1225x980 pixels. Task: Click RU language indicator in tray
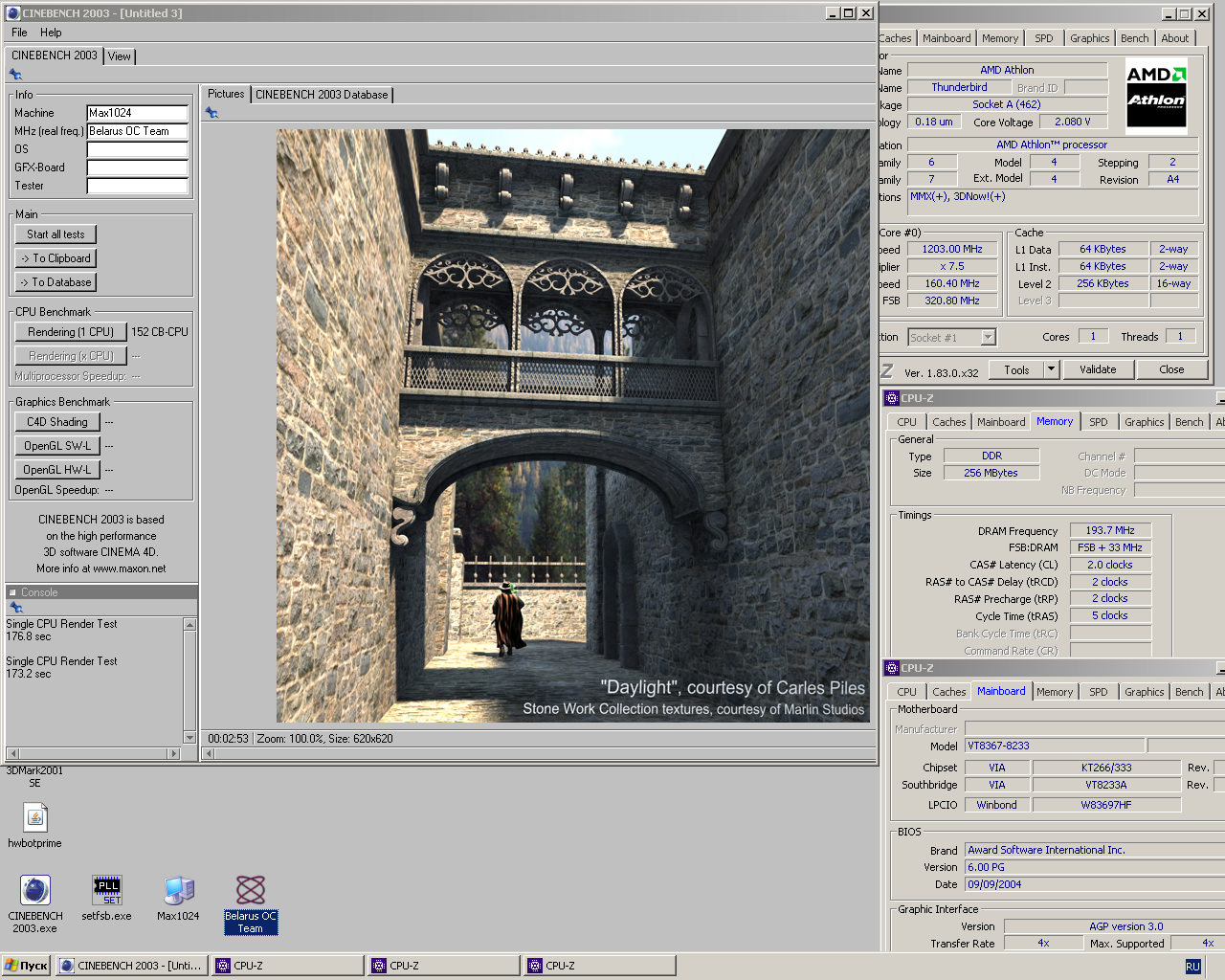[1192, 967]
